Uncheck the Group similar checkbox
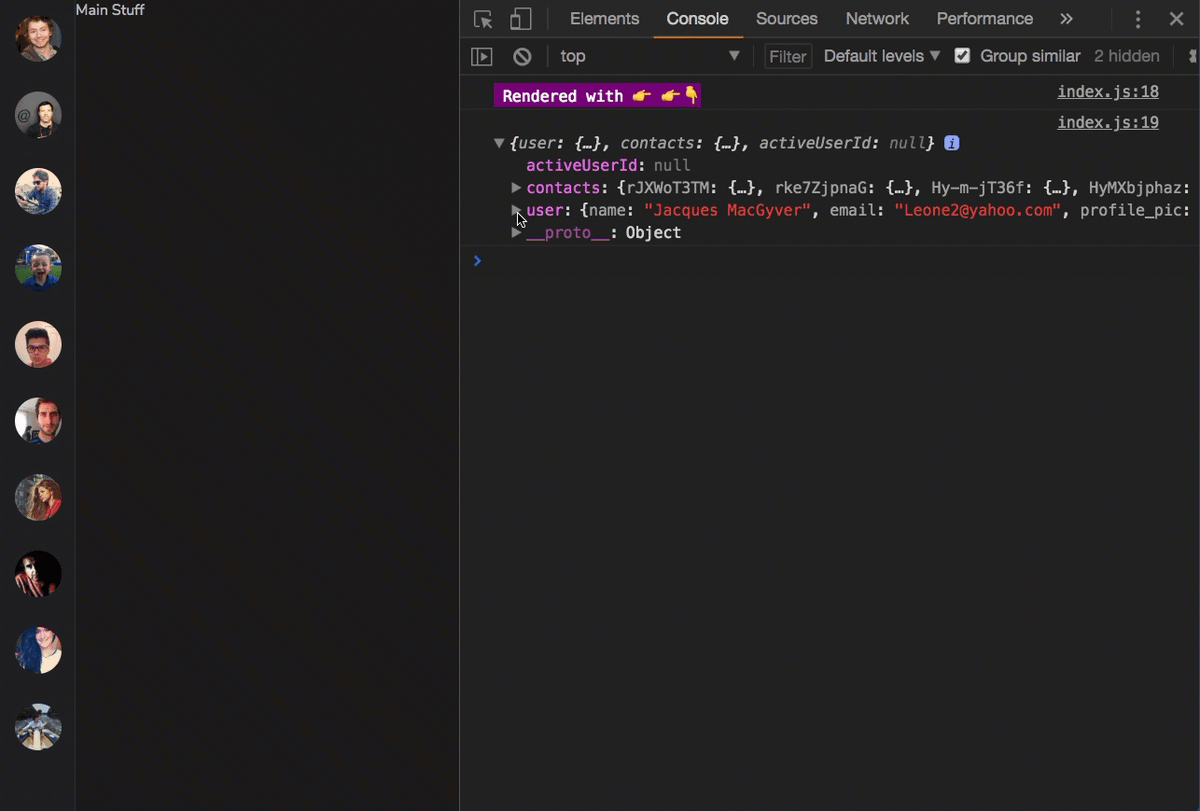Viewport: 1200px width, 811px height. tap(962, 56)
